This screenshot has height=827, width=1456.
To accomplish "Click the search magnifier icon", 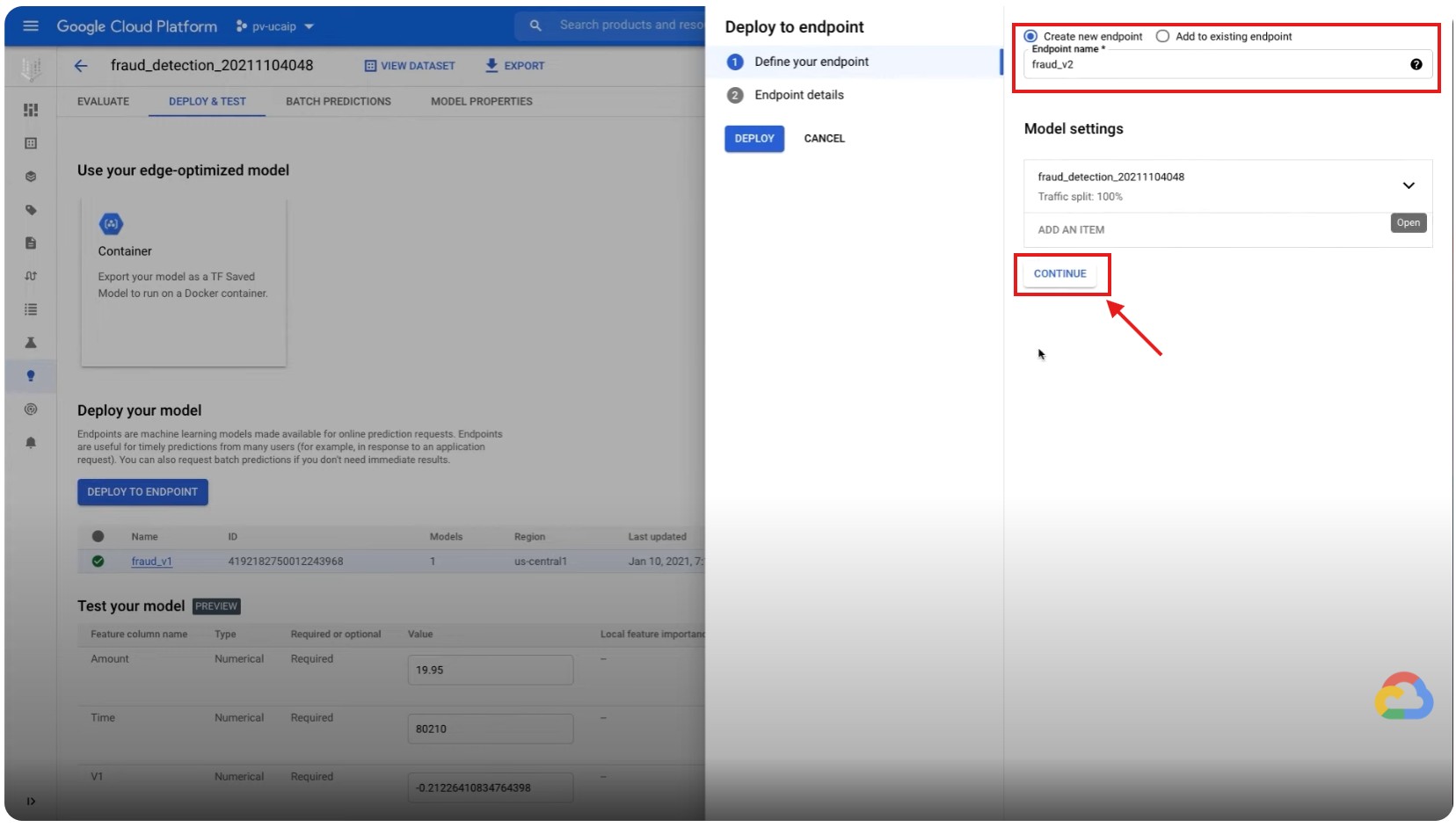I will coord(535,25).
